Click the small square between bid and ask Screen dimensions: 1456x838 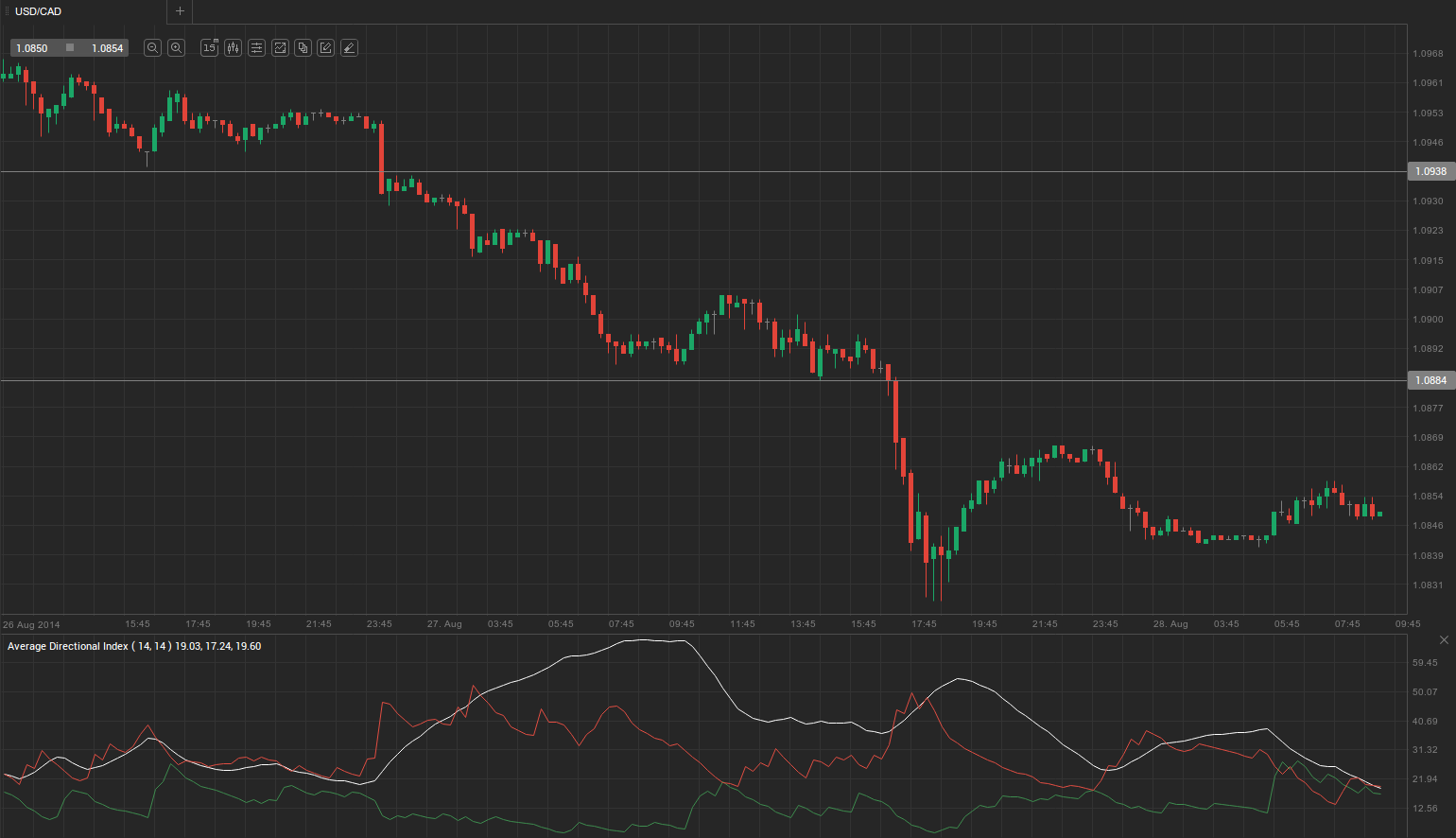[x=70, y=47]
